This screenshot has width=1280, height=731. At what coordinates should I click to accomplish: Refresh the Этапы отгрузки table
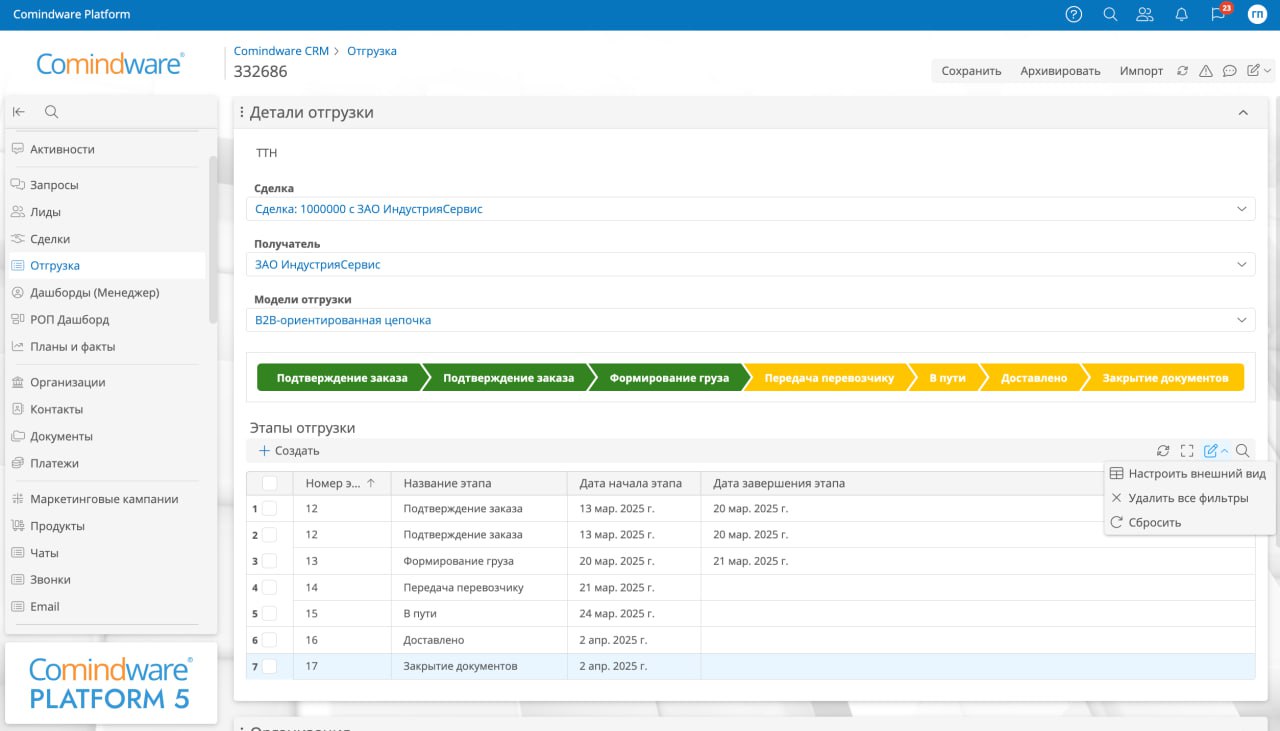[x=1163, y=451]
